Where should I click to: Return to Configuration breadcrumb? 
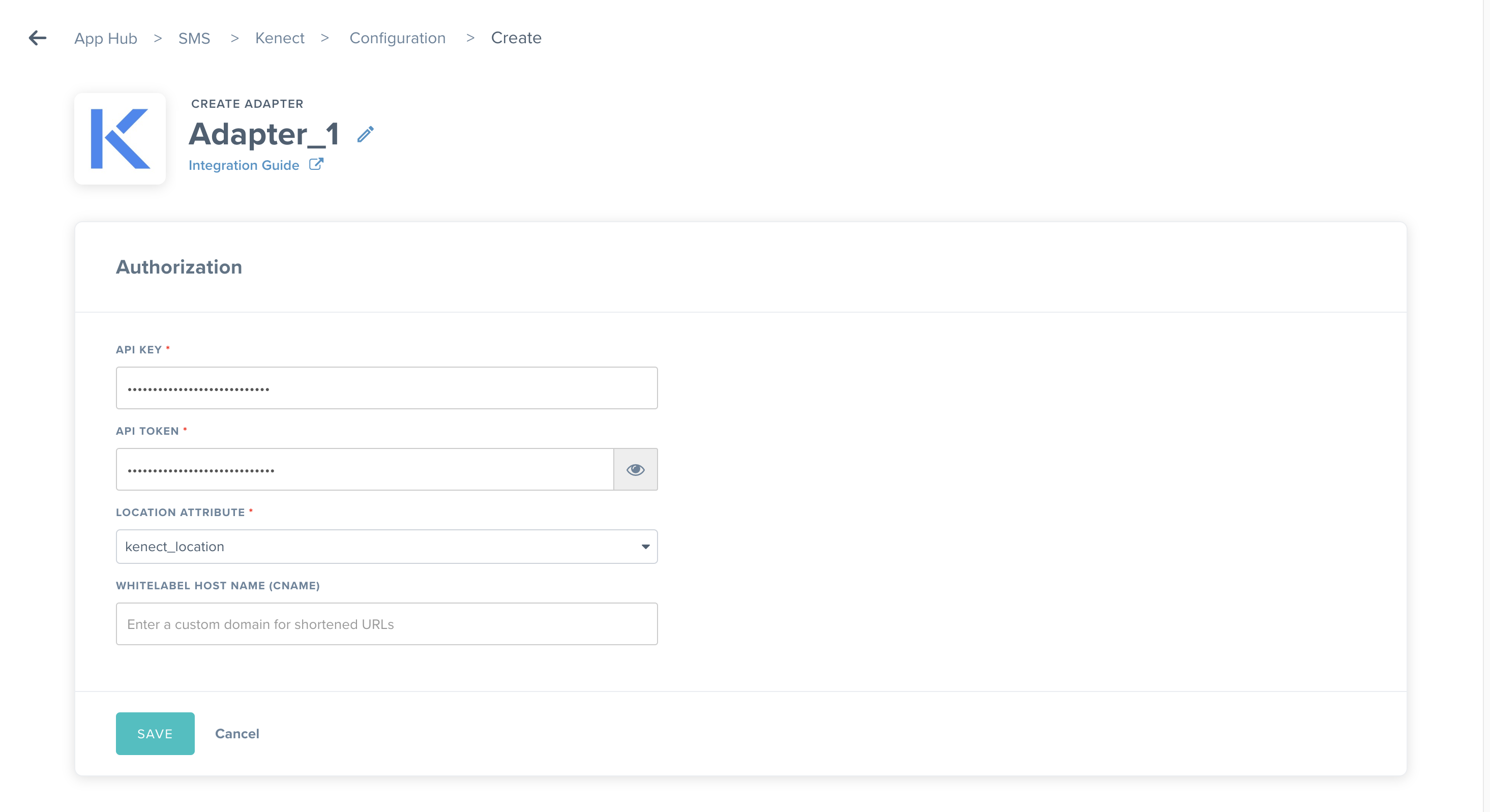(397, 38)
